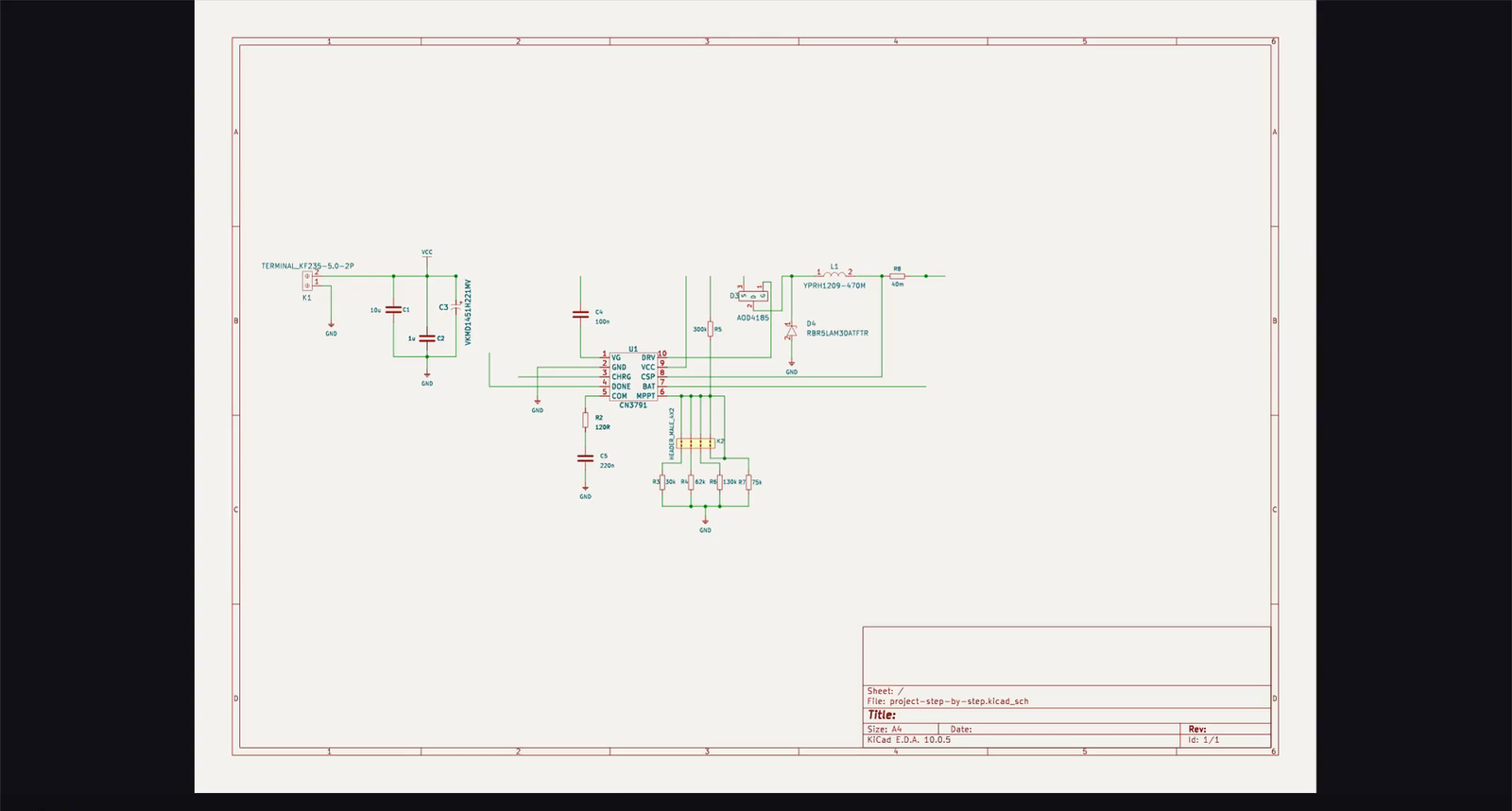This screenshot has height=811, width=1512.
Task: Click the TERMINAL_KF235-5.0-2P label
Action: (308, 266)
